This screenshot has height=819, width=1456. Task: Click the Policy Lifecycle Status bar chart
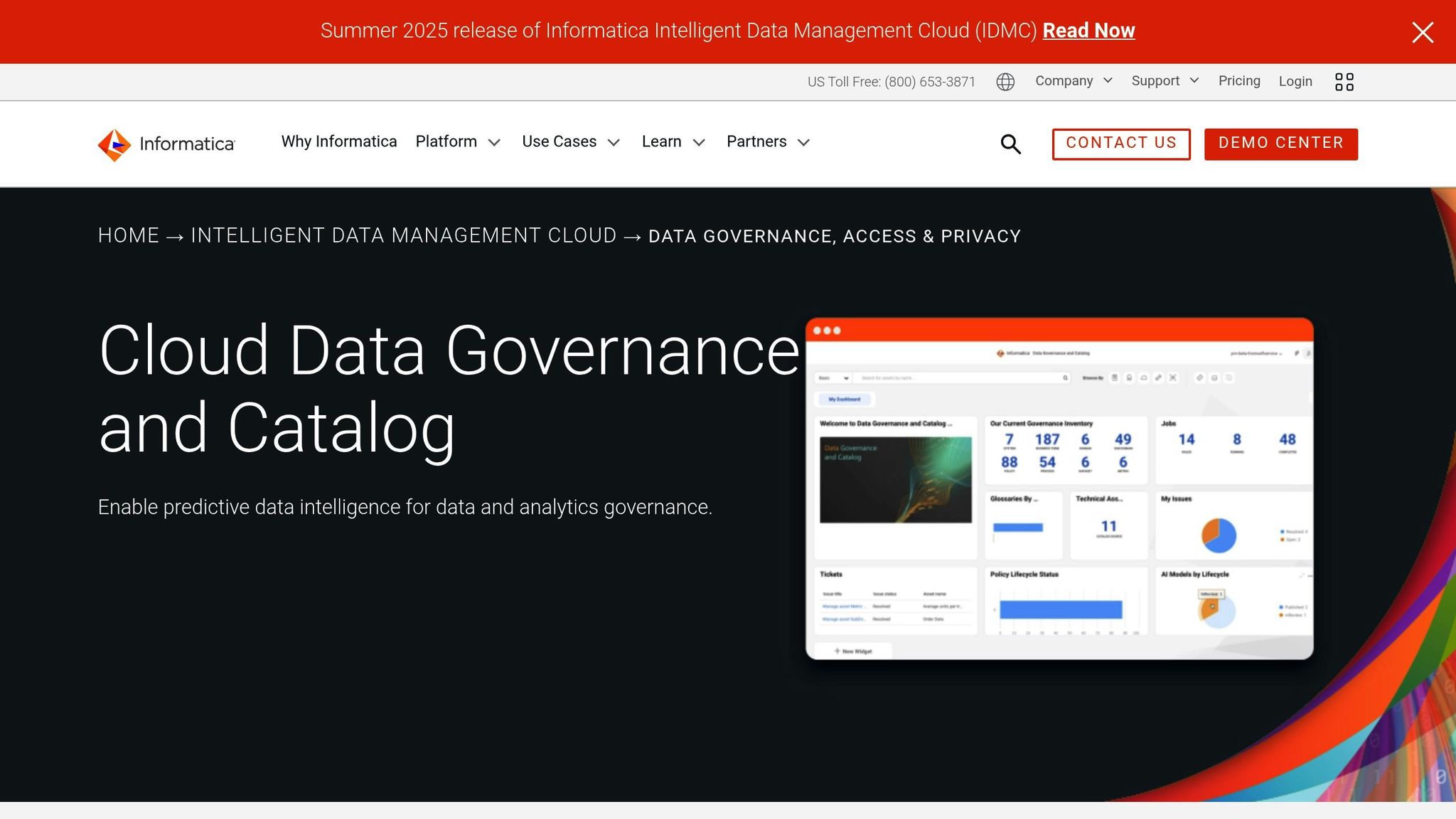point(1061,609)
